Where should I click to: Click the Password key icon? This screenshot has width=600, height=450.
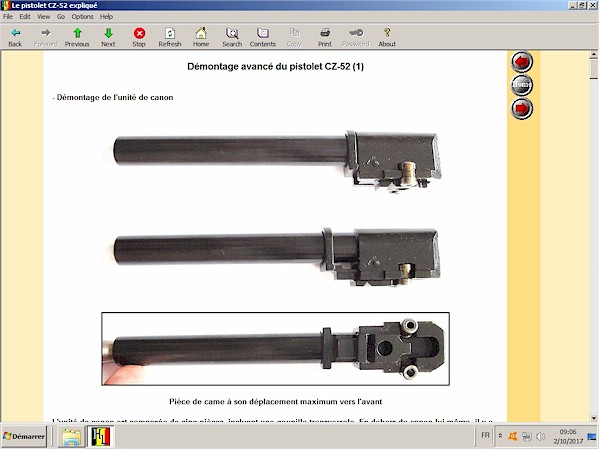356,33
